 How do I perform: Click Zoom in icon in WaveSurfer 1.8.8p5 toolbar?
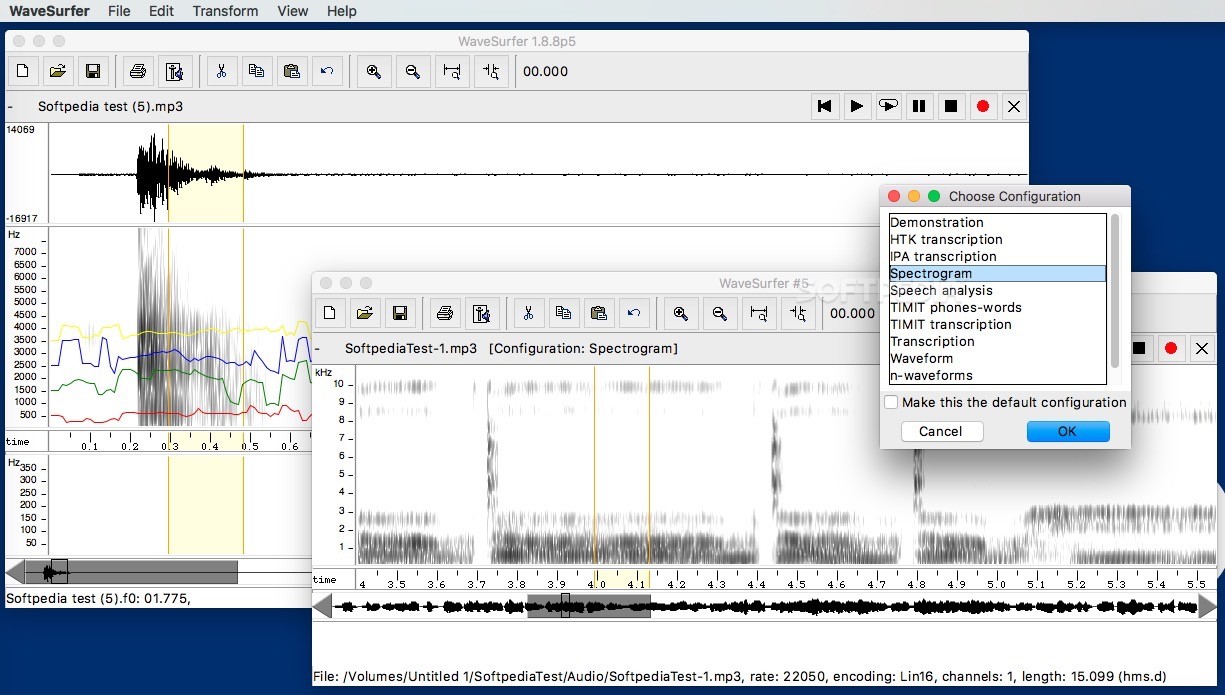(x=373, y=71)
